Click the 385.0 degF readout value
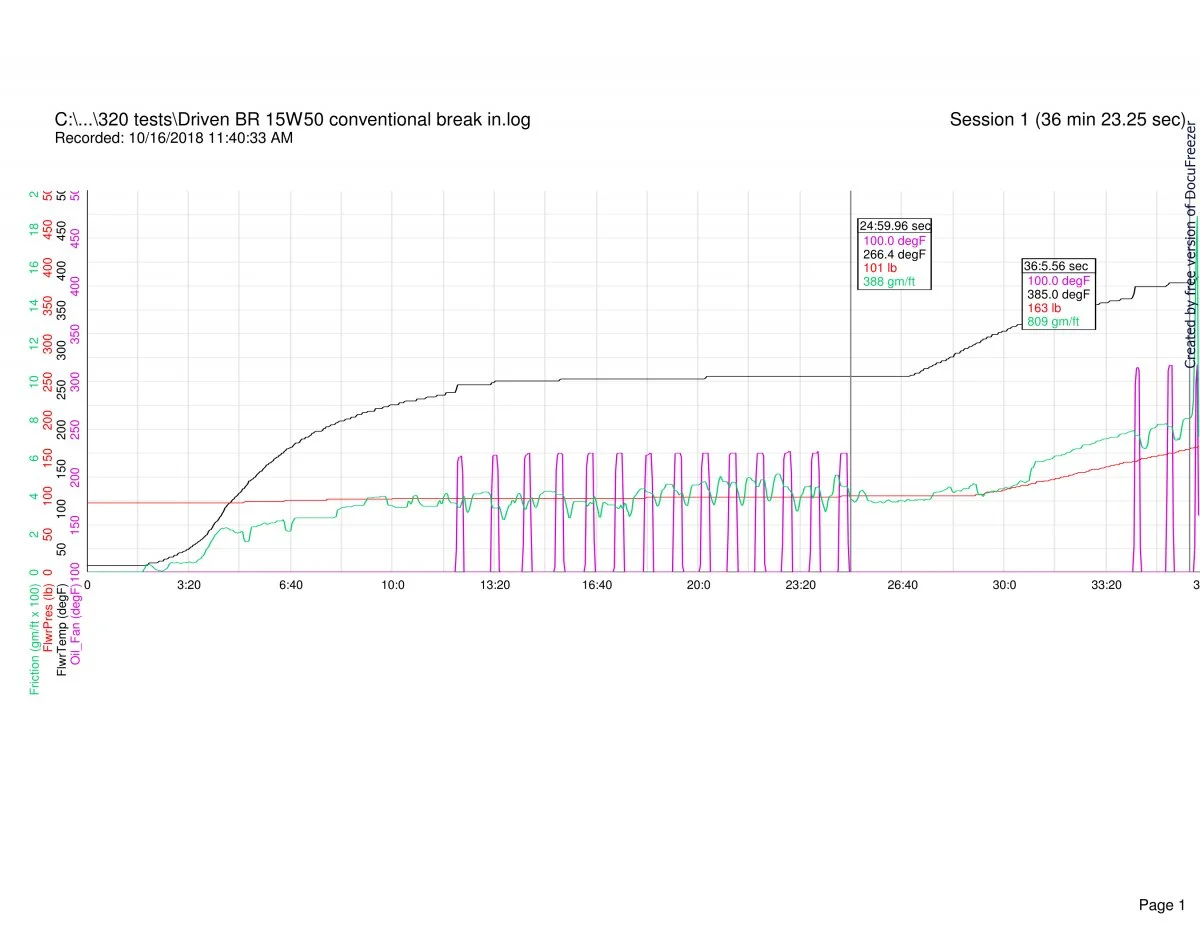 tap(1057, 295)
